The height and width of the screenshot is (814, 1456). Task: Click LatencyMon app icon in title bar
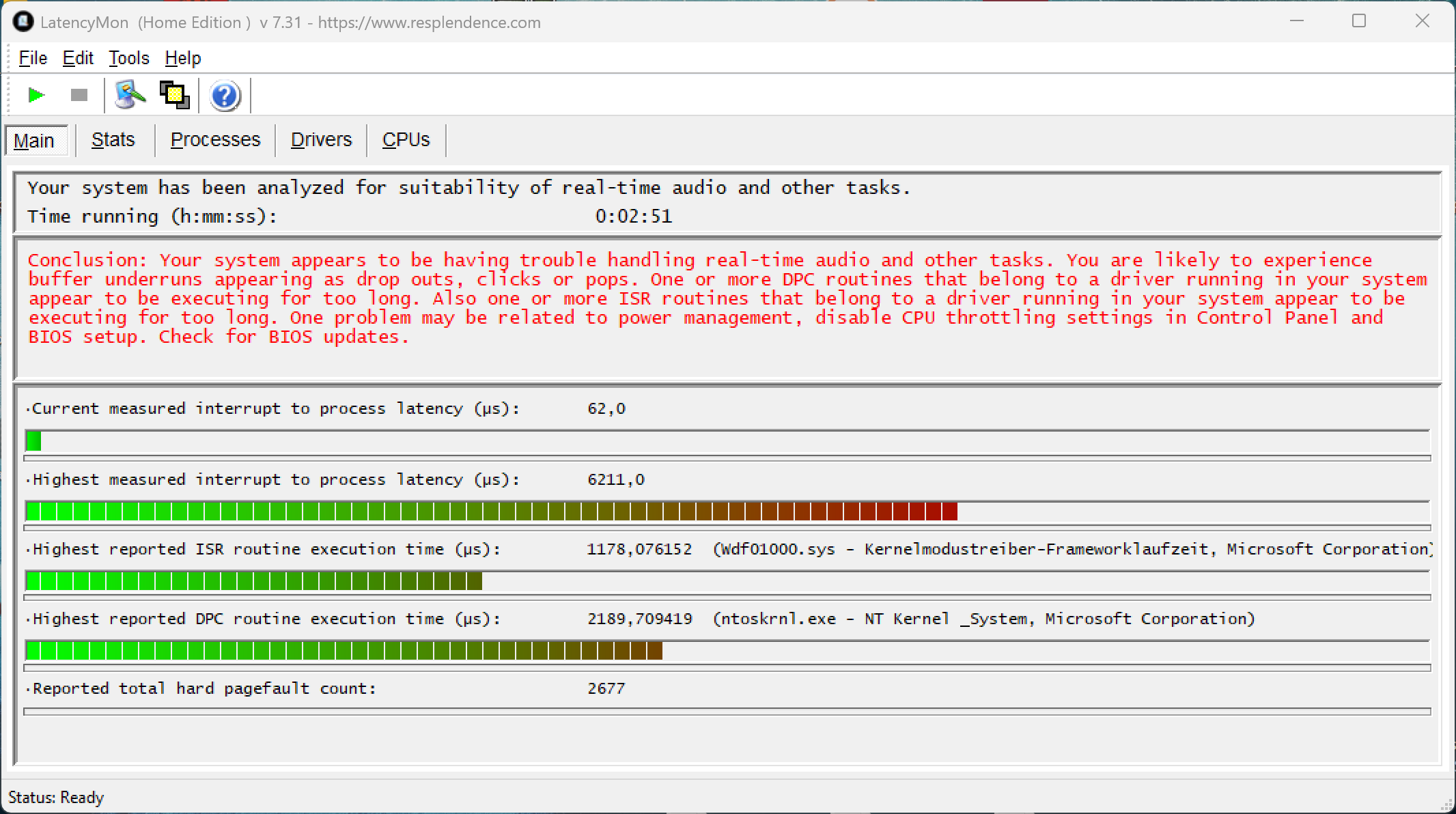pos(23,23)
